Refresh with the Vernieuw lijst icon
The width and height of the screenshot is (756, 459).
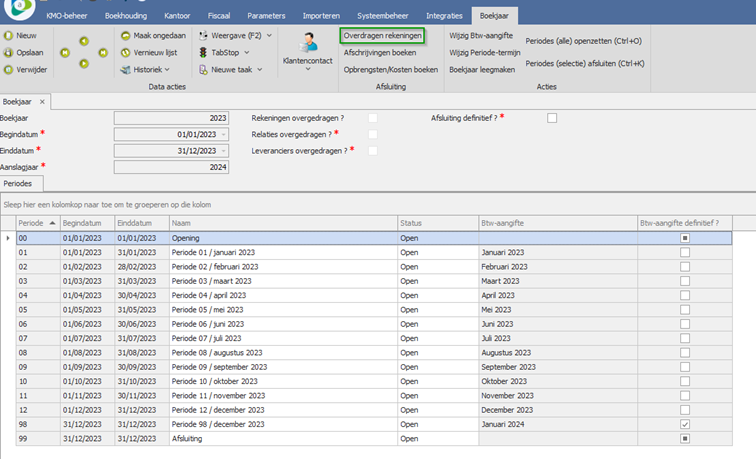click(125, 52)
